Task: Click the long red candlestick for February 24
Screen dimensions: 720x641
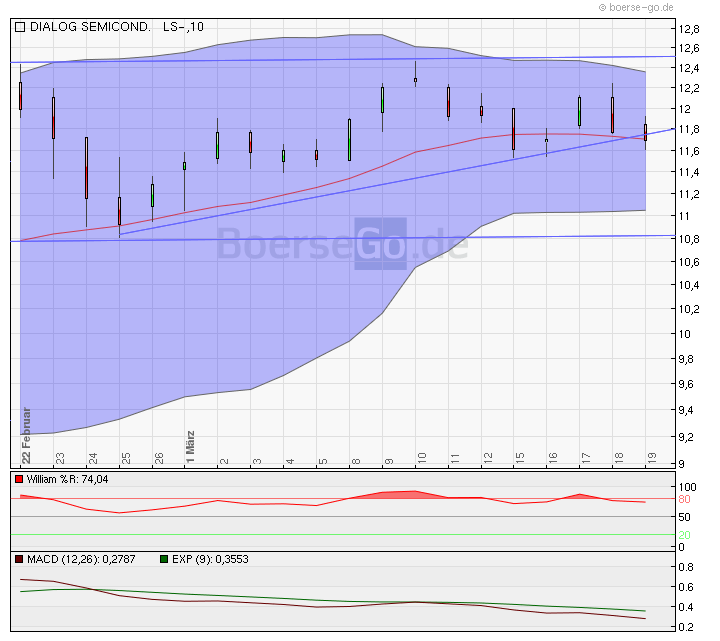Action: (86, 168)
